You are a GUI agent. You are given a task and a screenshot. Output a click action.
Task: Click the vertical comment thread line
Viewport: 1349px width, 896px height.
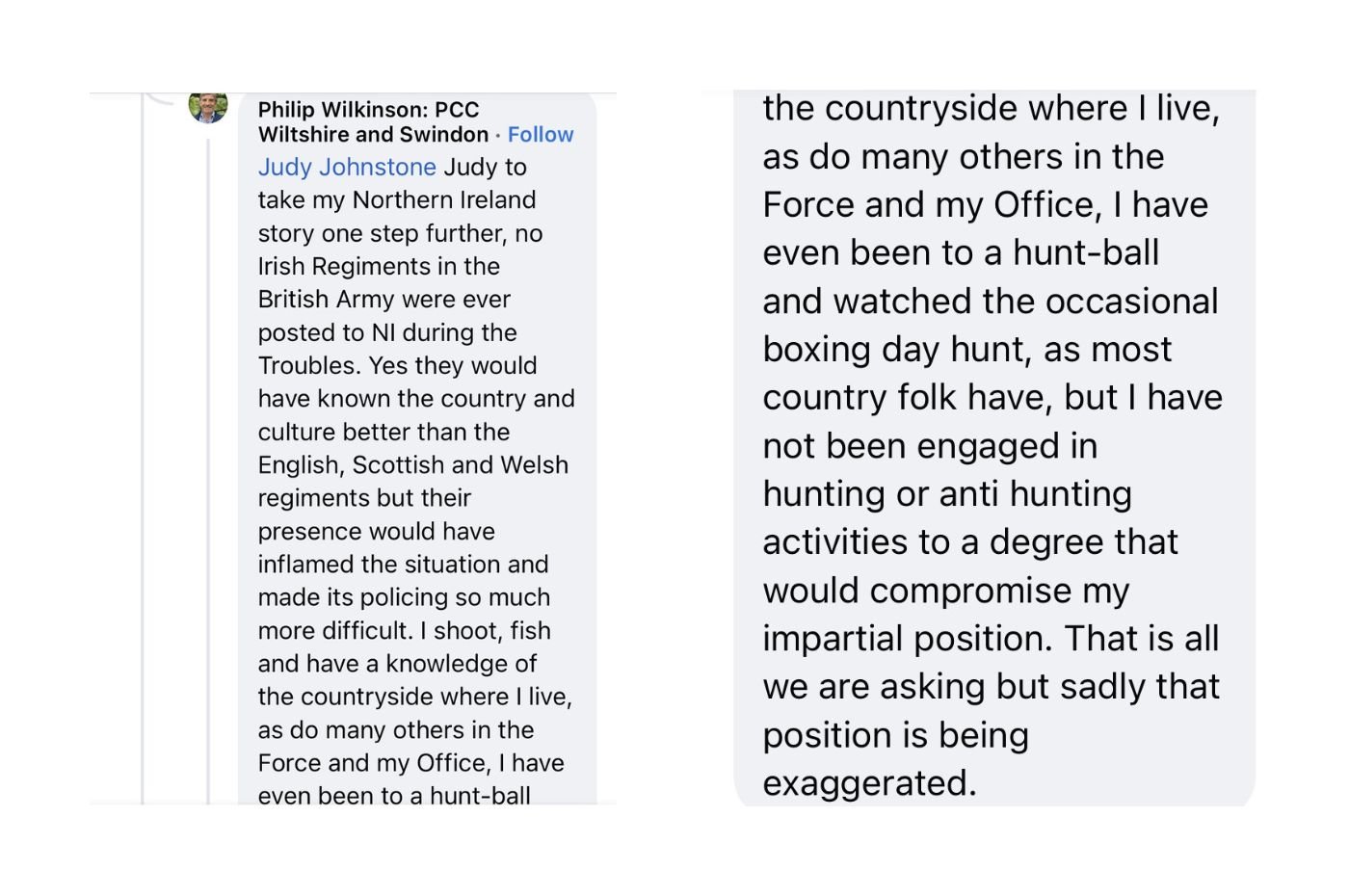click(x=207, y=482)
